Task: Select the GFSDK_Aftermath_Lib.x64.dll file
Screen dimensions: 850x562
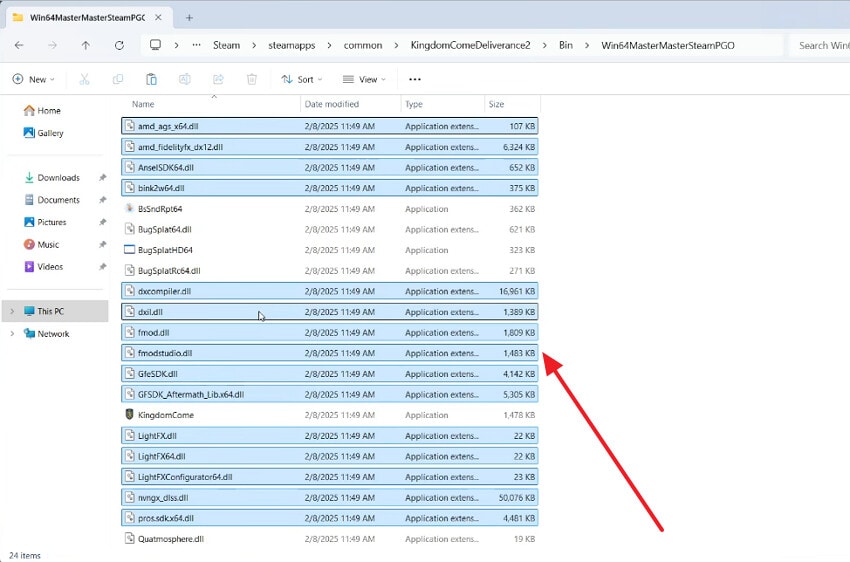Action: [330, 395]
